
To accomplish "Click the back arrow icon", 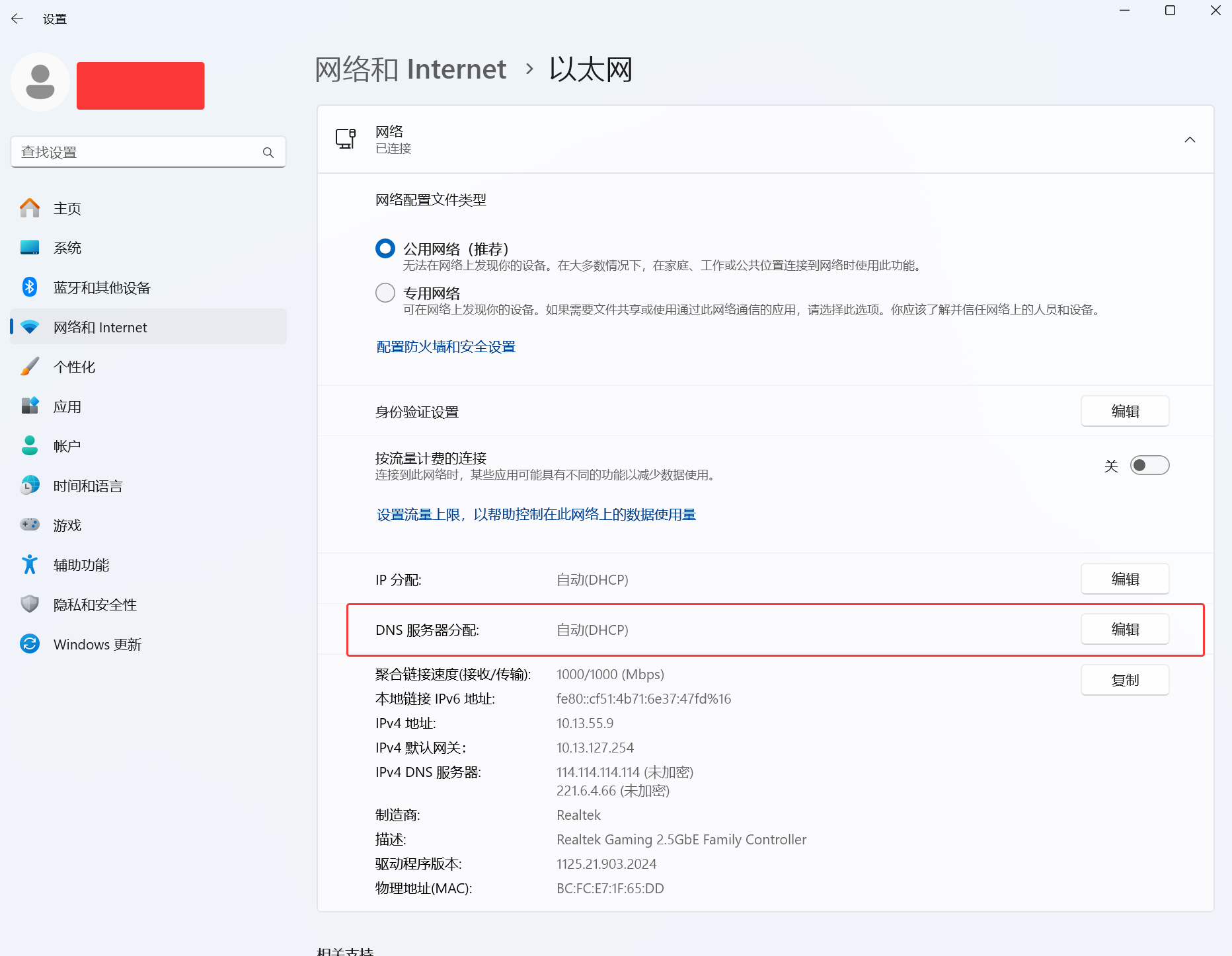I will (x=17, y=19).
